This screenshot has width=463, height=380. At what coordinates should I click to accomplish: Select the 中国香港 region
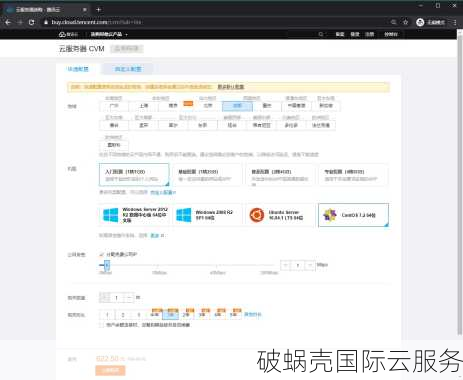296,106
